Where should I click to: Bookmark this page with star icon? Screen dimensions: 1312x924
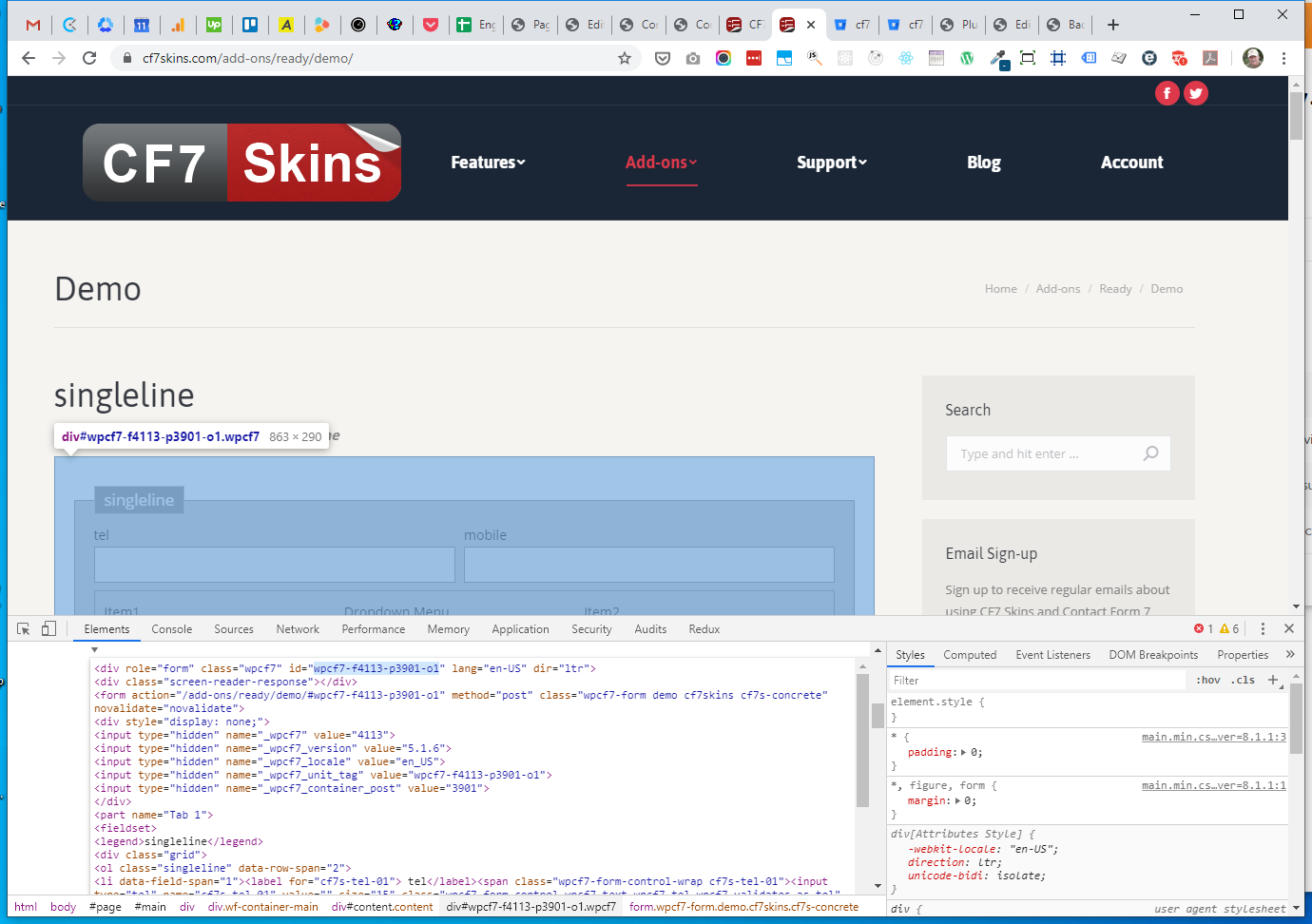(x=625, y=58)
